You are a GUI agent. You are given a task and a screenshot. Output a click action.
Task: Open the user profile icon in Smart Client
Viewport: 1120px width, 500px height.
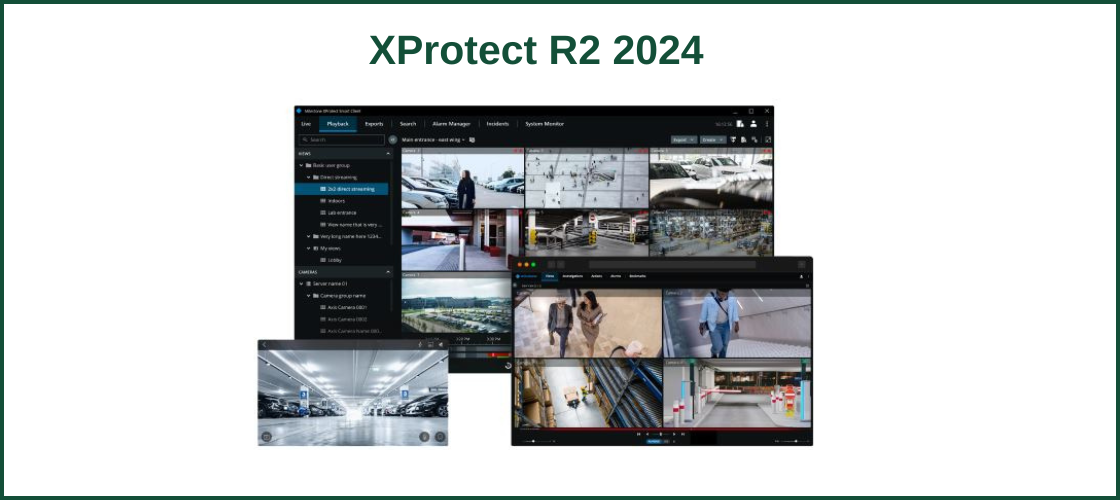[x=754, y=124]
